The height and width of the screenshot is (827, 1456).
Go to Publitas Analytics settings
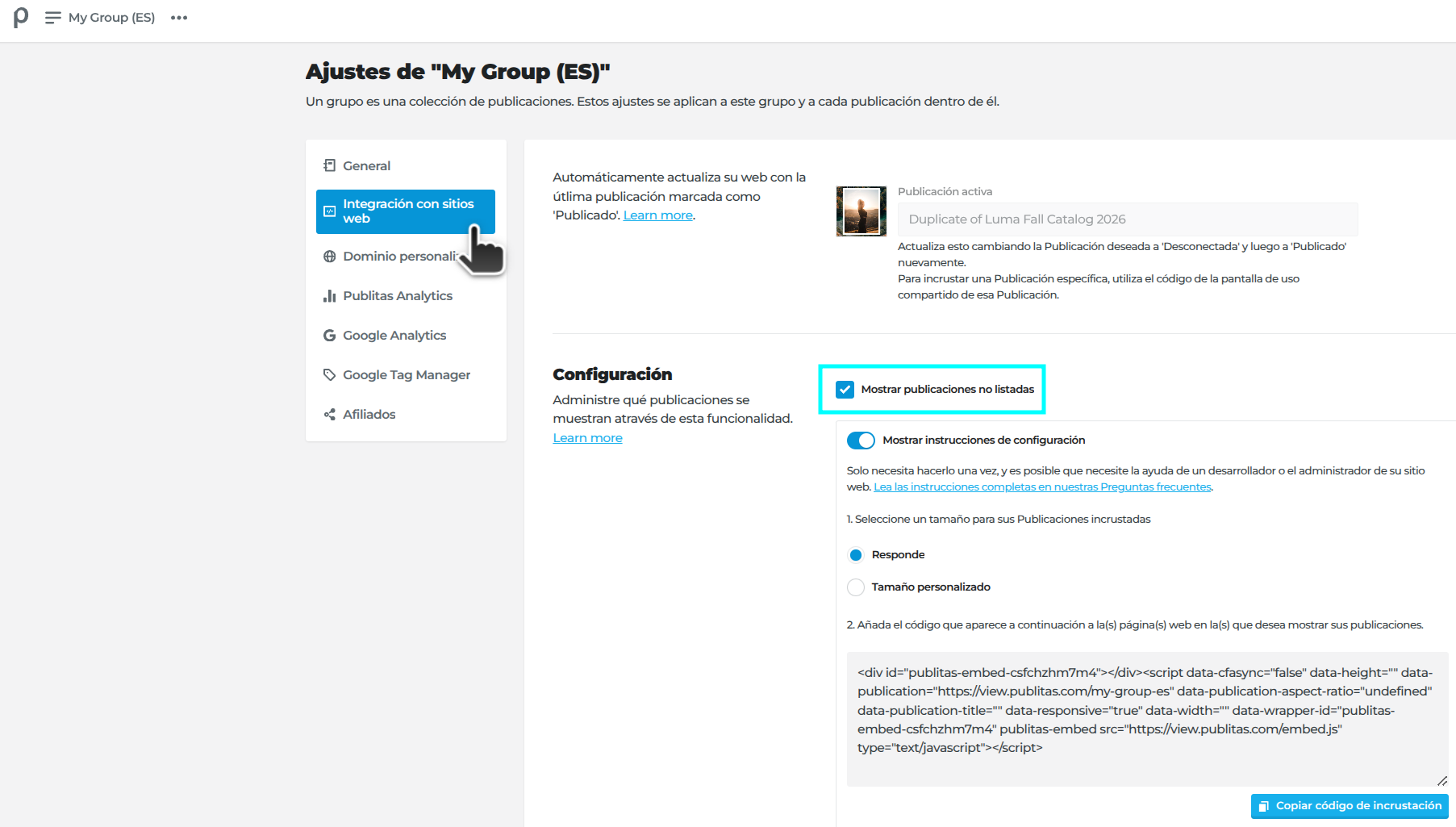click(x=406, y=296)
